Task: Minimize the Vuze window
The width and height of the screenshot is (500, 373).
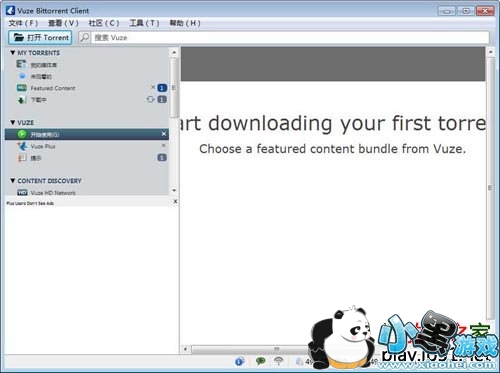Action: coord(447,11)
